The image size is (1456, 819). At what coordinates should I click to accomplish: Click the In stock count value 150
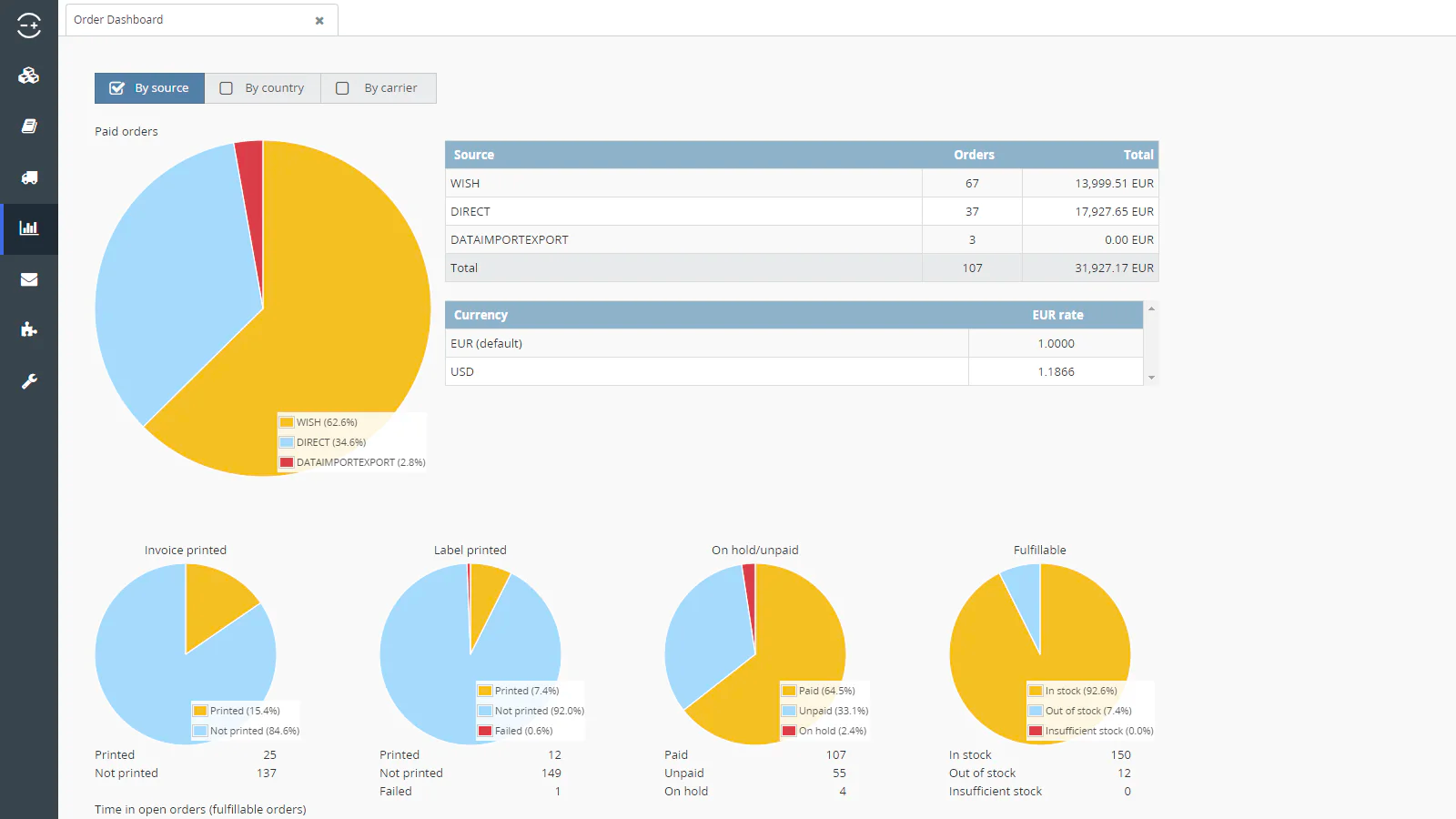[x=1121, y=755]
